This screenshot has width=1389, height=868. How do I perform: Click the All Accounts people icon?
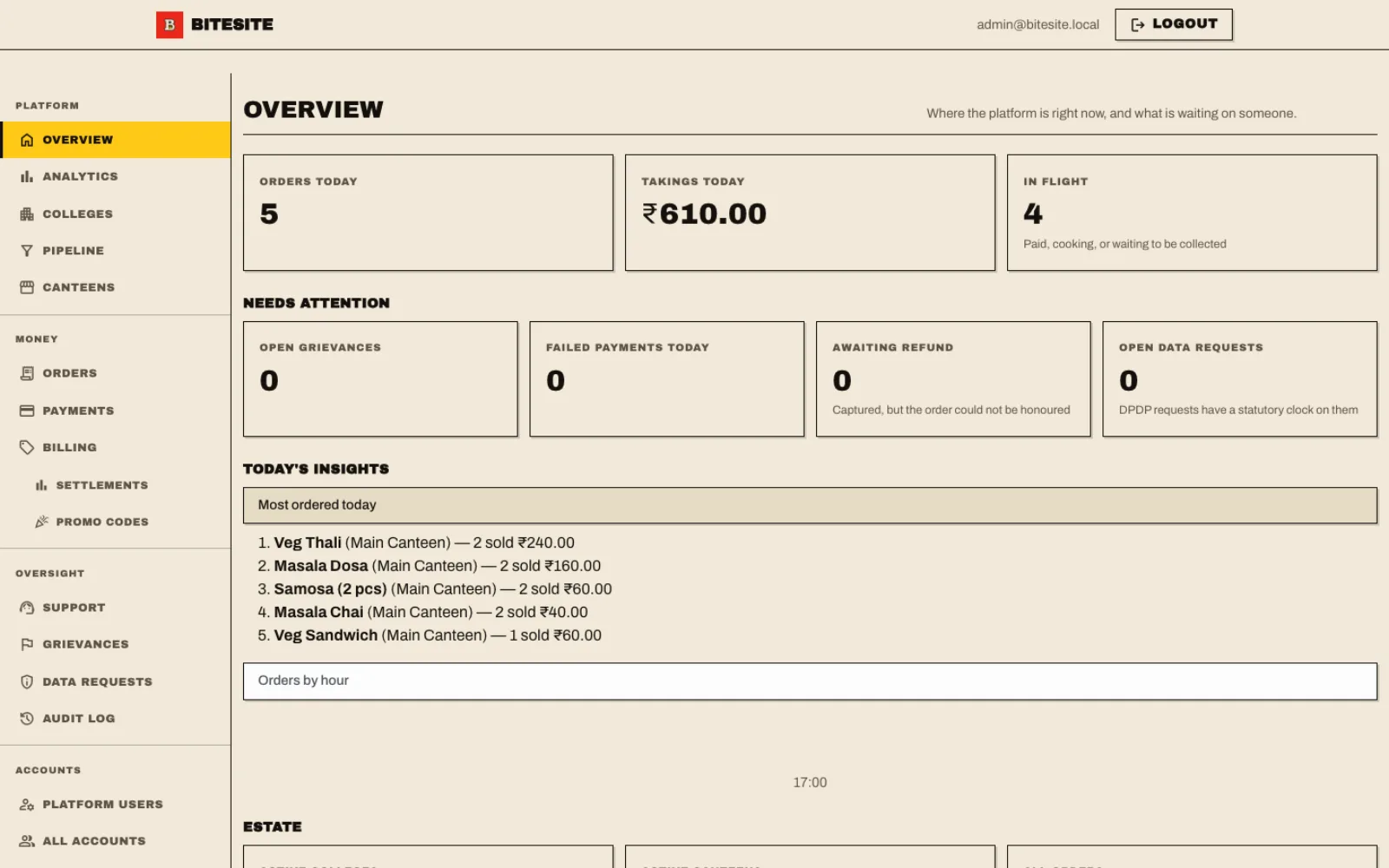coord(27,841)
